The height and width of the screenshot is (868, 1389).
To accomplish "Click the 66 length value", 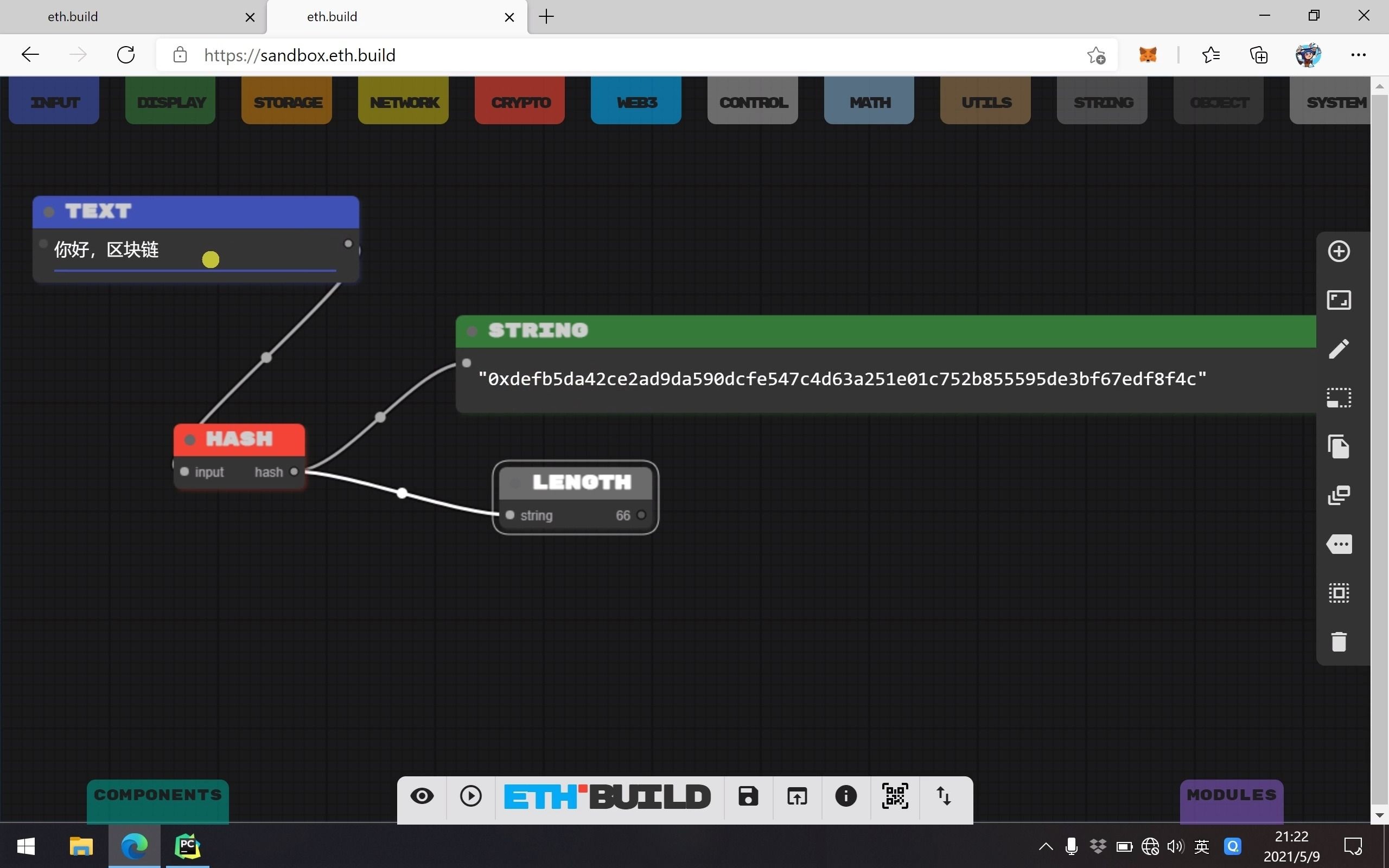I will pyautogui.click(x=623, y=515).
